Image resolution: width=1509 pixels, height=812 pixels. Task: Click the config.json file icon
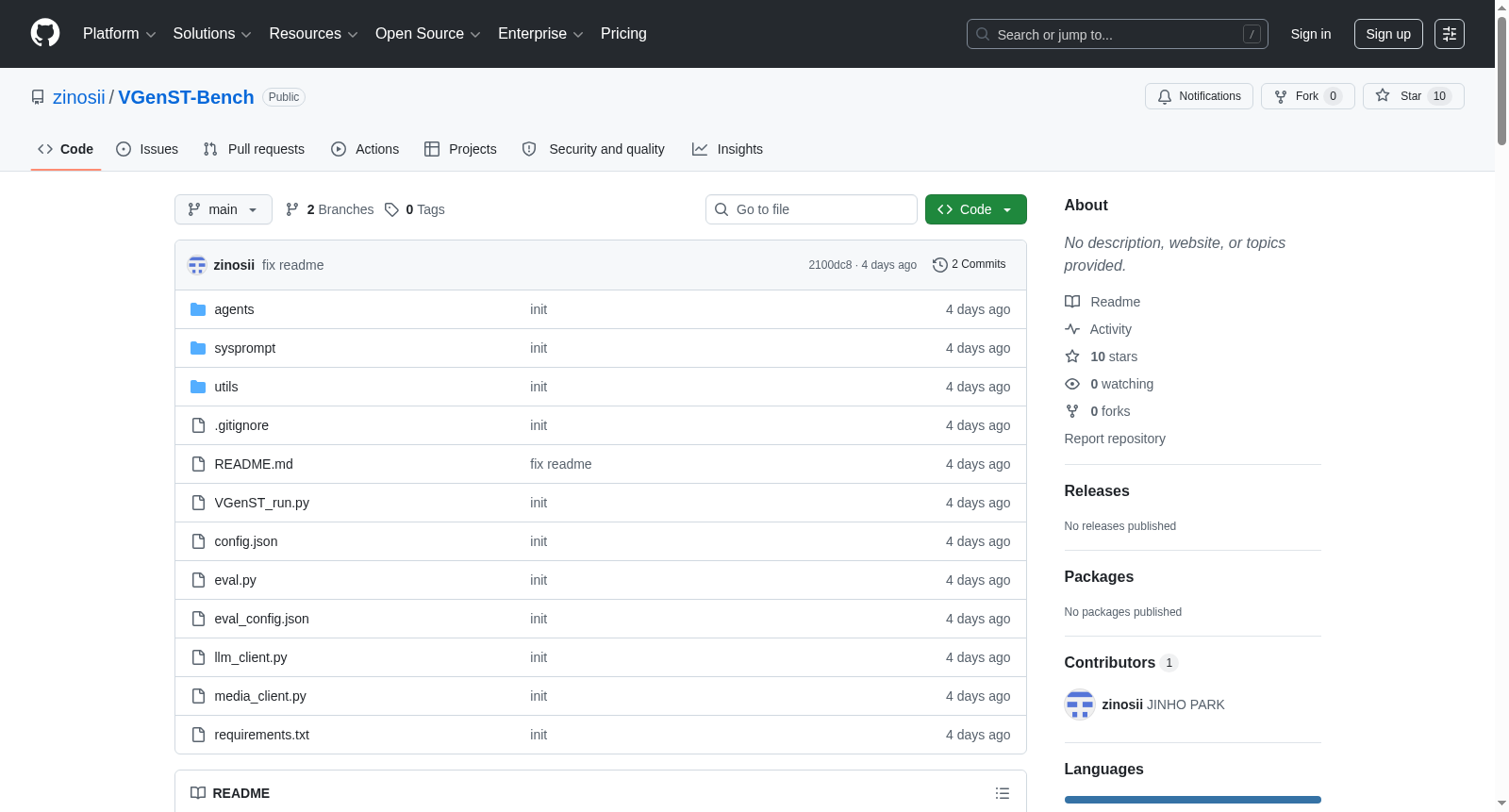pos(198,541)
